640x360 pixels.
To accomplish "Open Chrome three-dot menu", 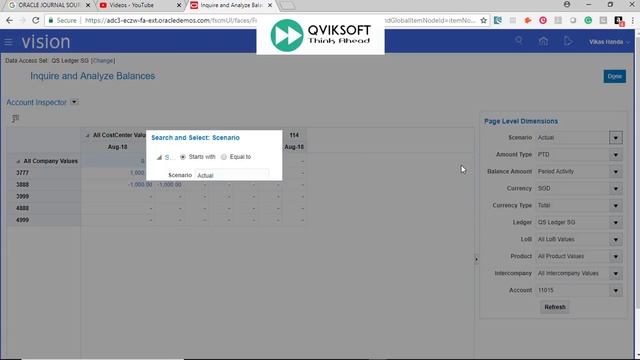I will tap(633, 20).
